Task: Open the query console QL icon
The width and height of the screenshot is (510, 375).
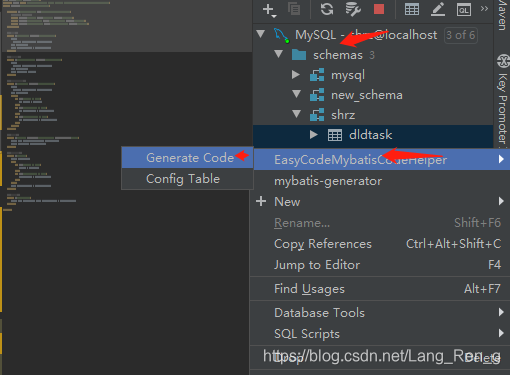Action: point(464,9)
